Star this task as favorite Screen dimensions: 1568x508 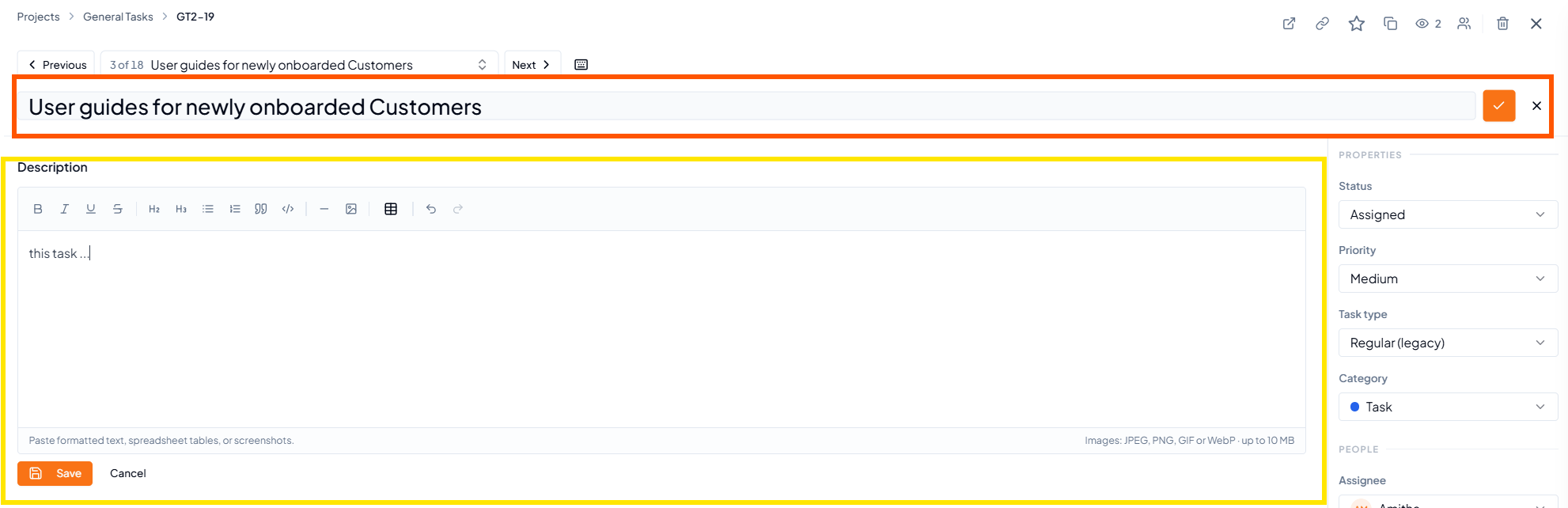pos(1357,24)
